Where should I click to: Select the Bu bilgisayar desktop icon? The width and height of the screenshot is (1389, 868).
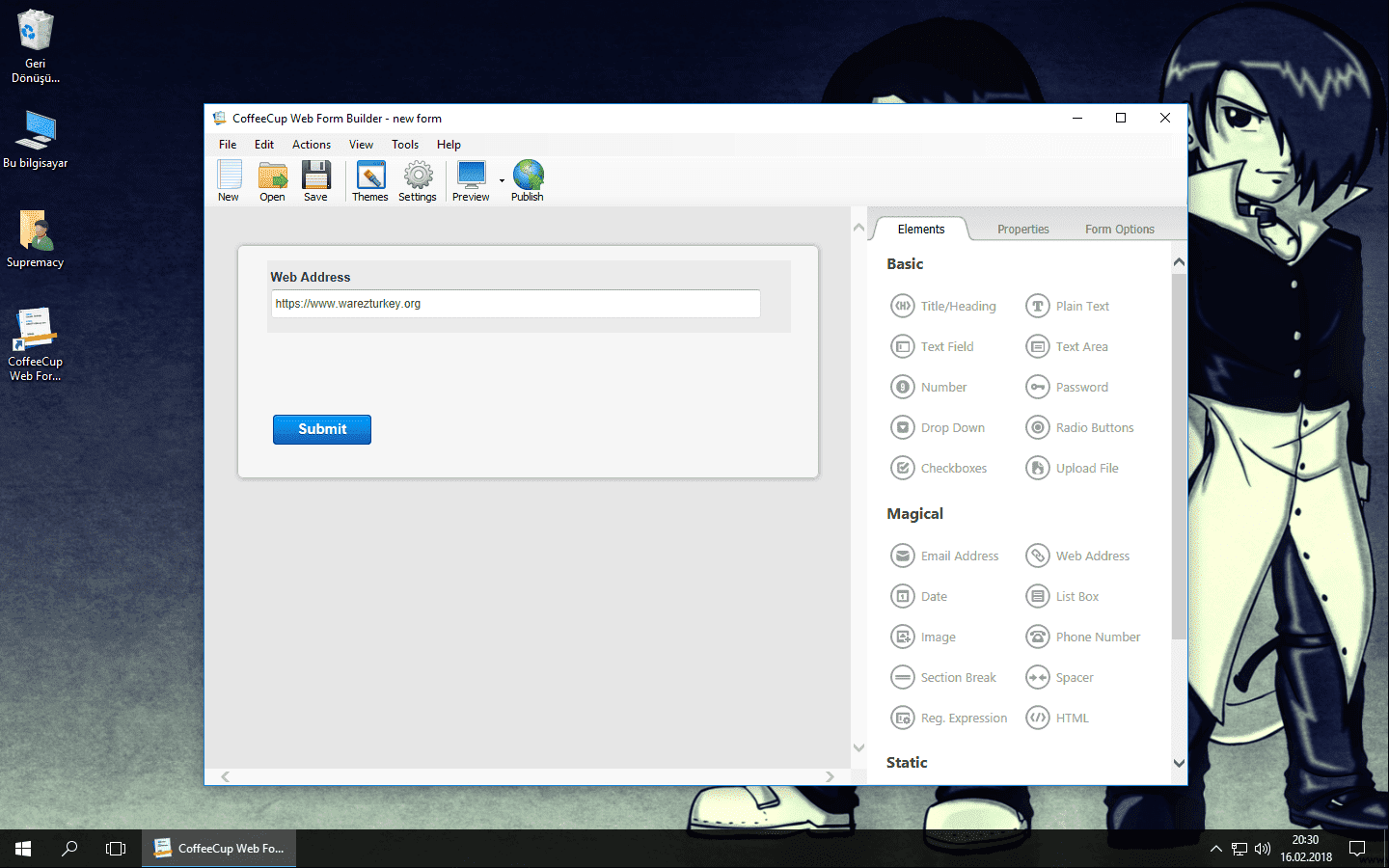[x=36, y=140]
